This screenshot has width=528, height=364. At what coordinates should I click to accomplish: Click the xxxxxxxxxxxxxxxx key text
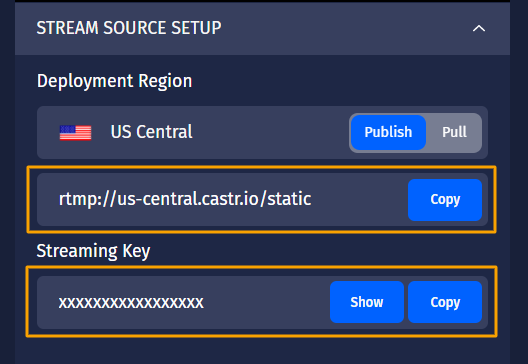point(131,302)
